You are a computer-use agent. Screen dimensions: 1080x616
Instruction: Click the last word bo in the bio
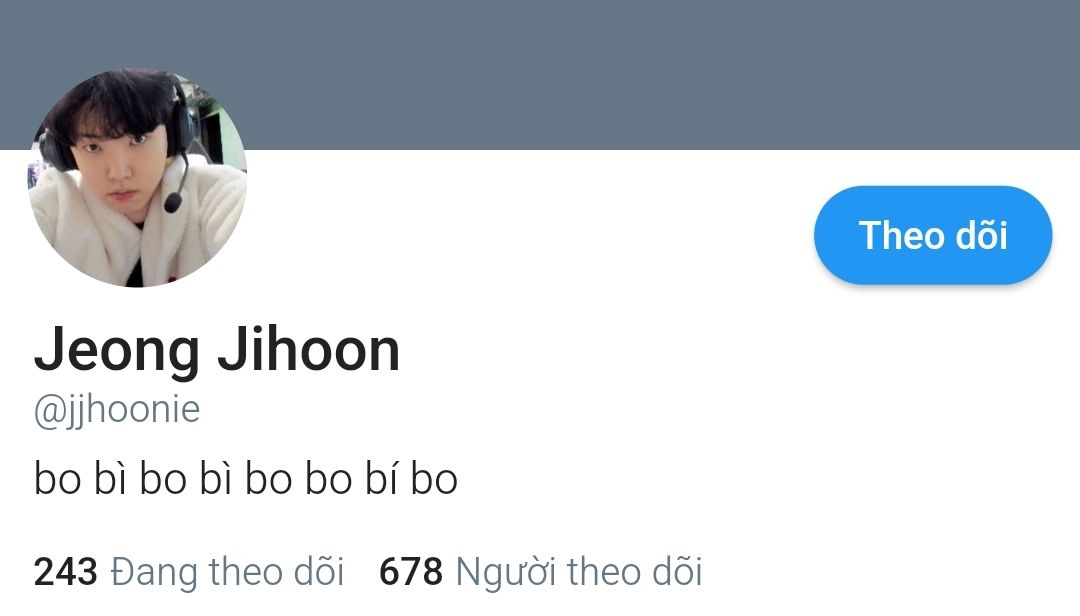pyautogui.click(x=434, y=480)
